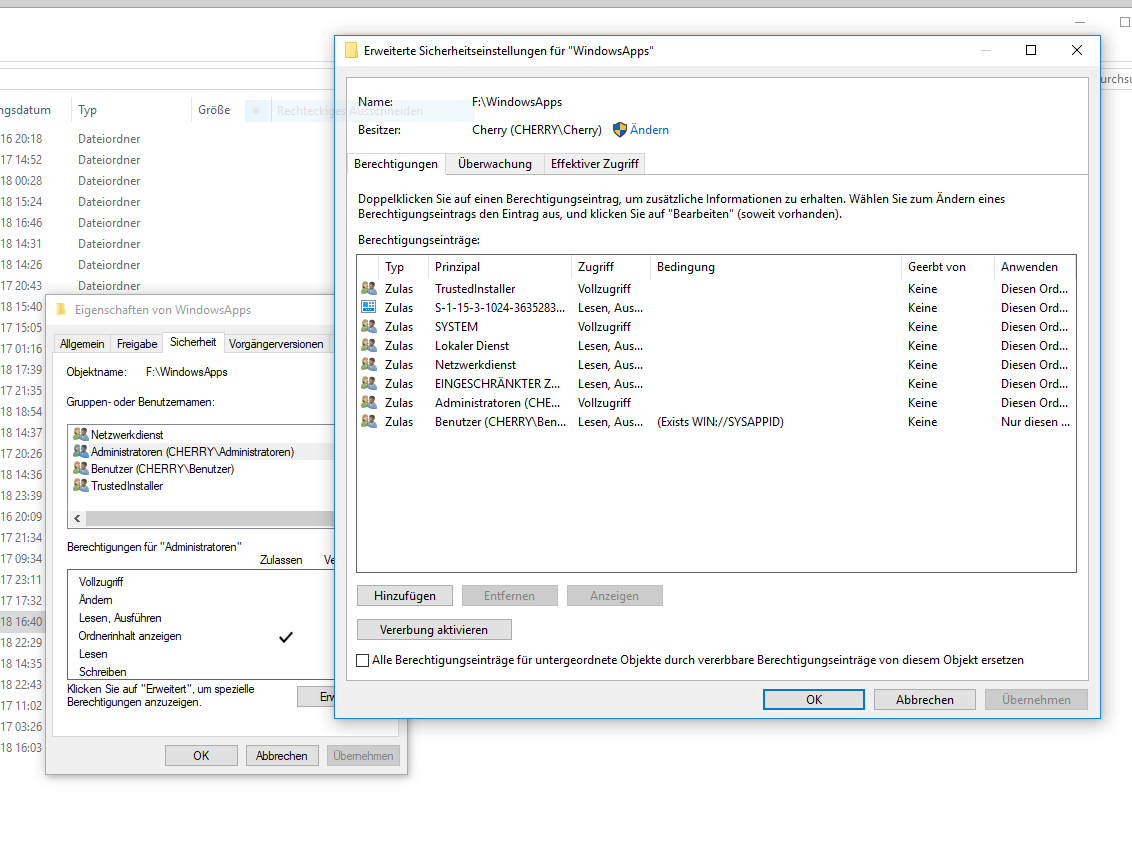Click Administratoren group icon in Eigenschaften window
This screenshot has width=1132, height=850.
(x=81, y=451)
